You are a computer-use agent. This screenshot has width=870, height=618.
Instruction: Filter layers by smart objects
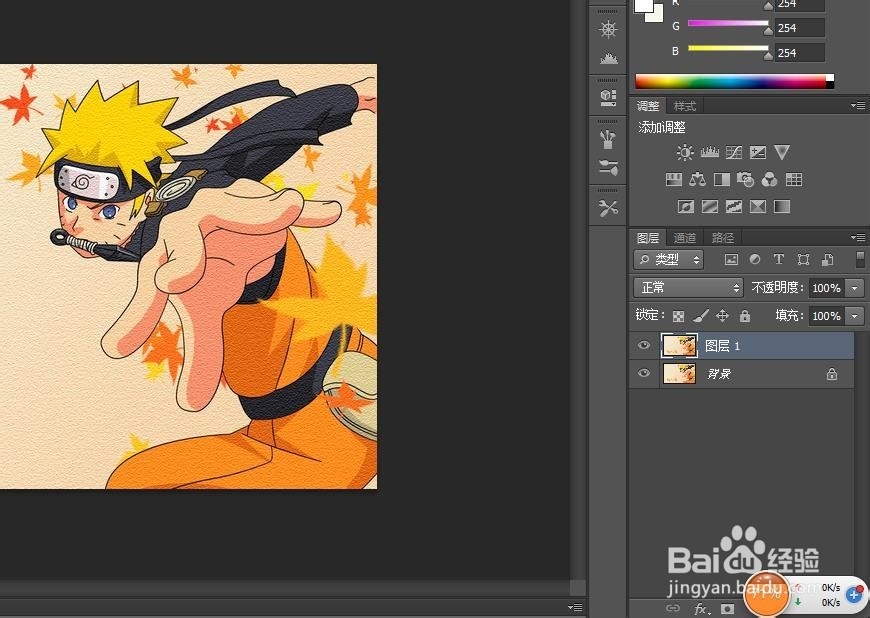827,259
